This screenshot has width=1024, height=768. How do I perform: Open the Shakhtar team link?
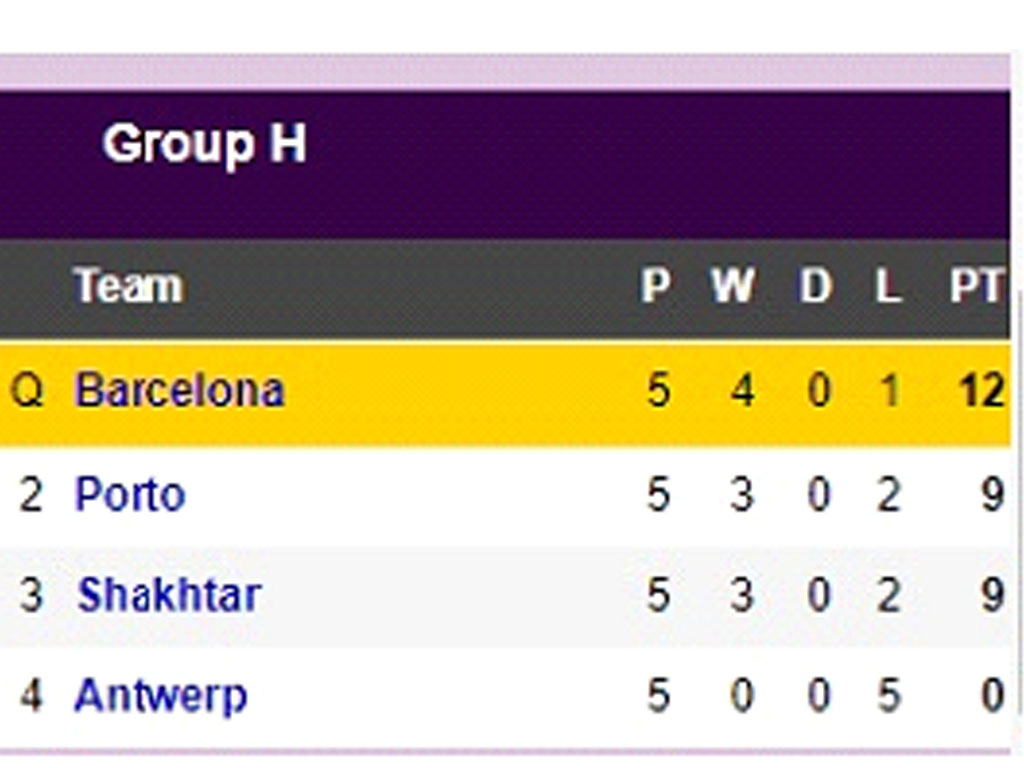pyautogui.click(x=169, y=595)
